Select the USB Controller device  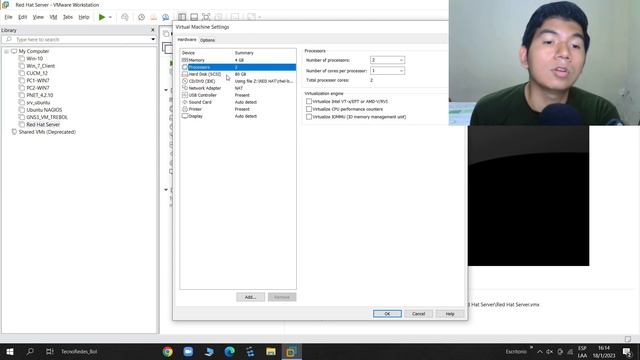click(238, 95)
